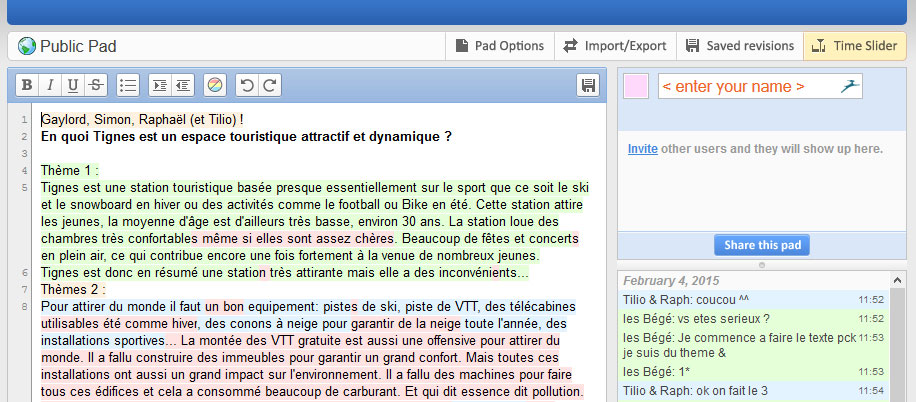Undo the last edit
This screenshot has height=402, width=916.
(247, 86)
